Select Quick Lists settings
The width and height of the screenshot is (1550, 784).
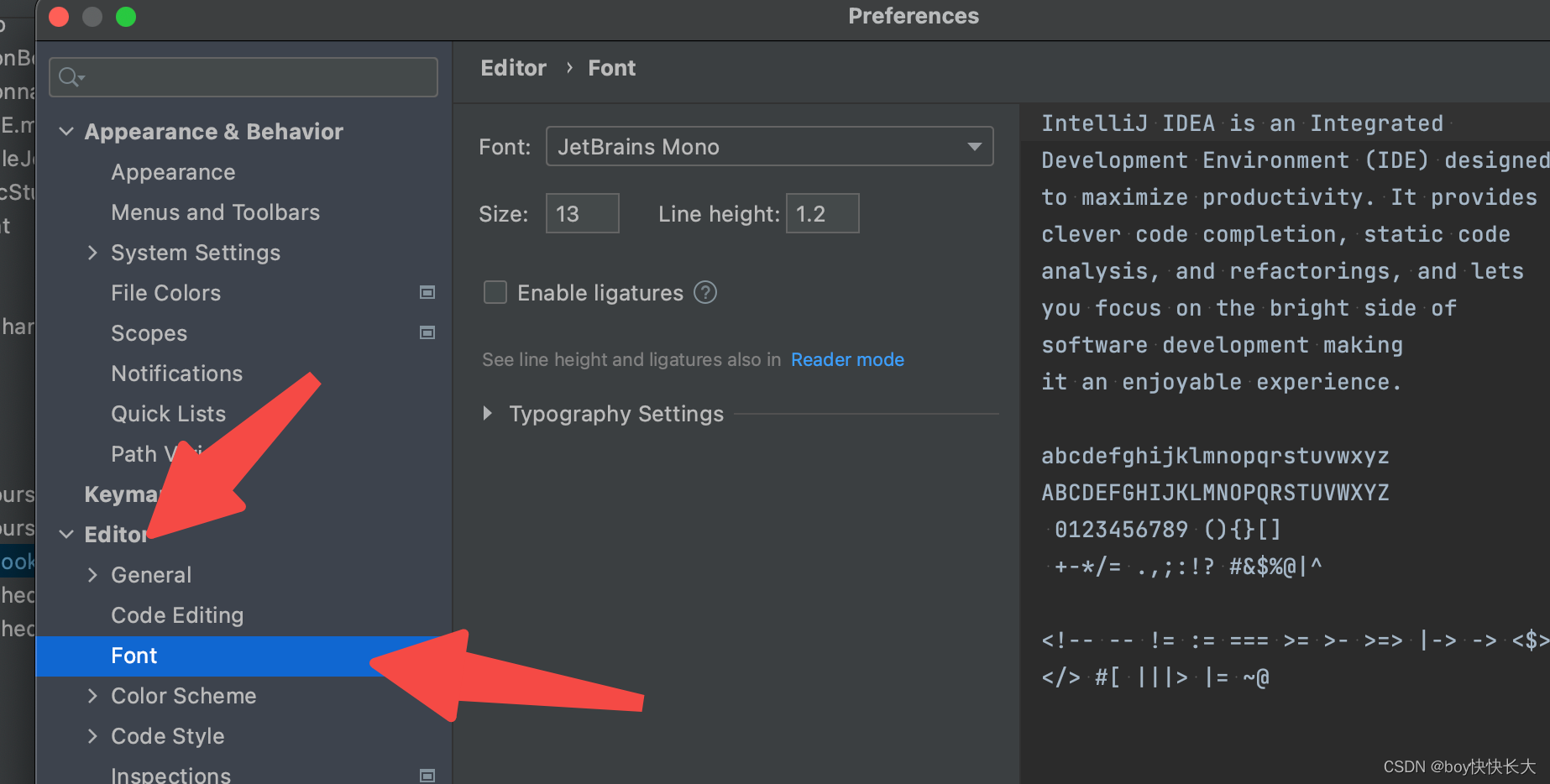pos(168,414)
